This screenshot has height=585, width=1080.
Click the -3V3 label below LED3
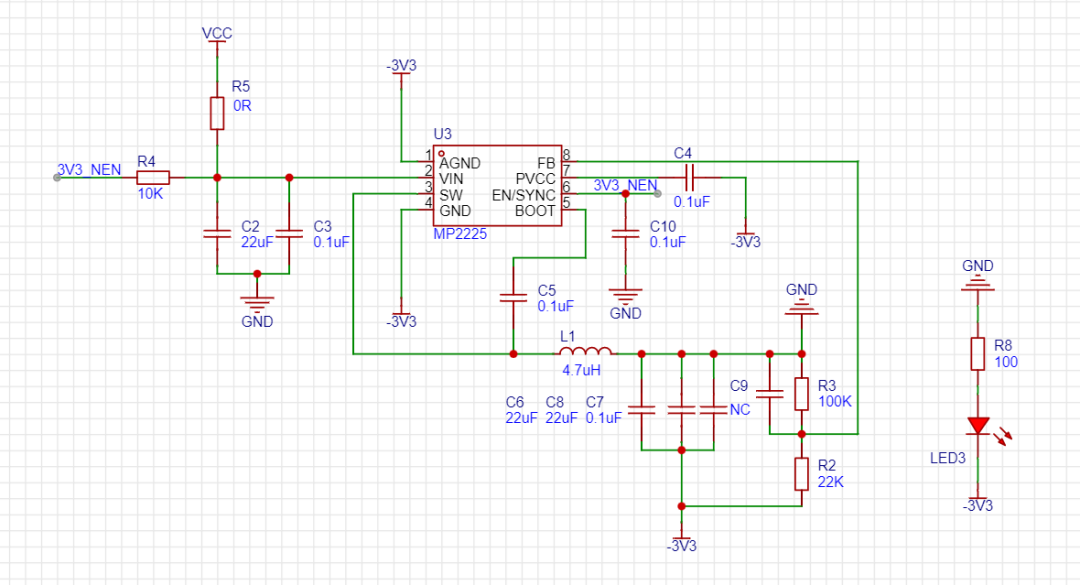pyautogui.click(x=978, y=506)
